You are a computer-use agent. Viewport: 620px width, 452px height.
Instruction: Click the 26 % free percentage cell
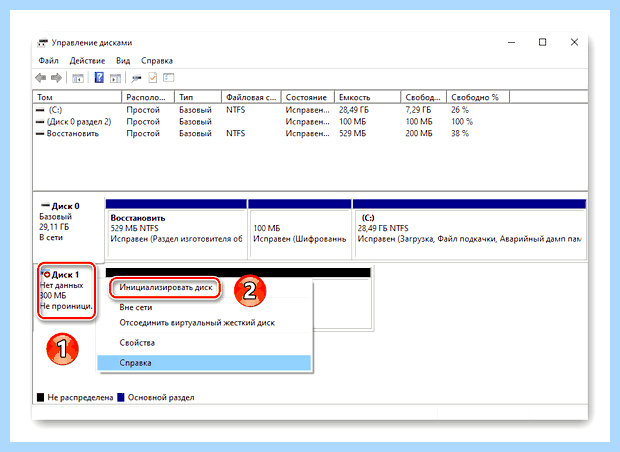[460, 110]
